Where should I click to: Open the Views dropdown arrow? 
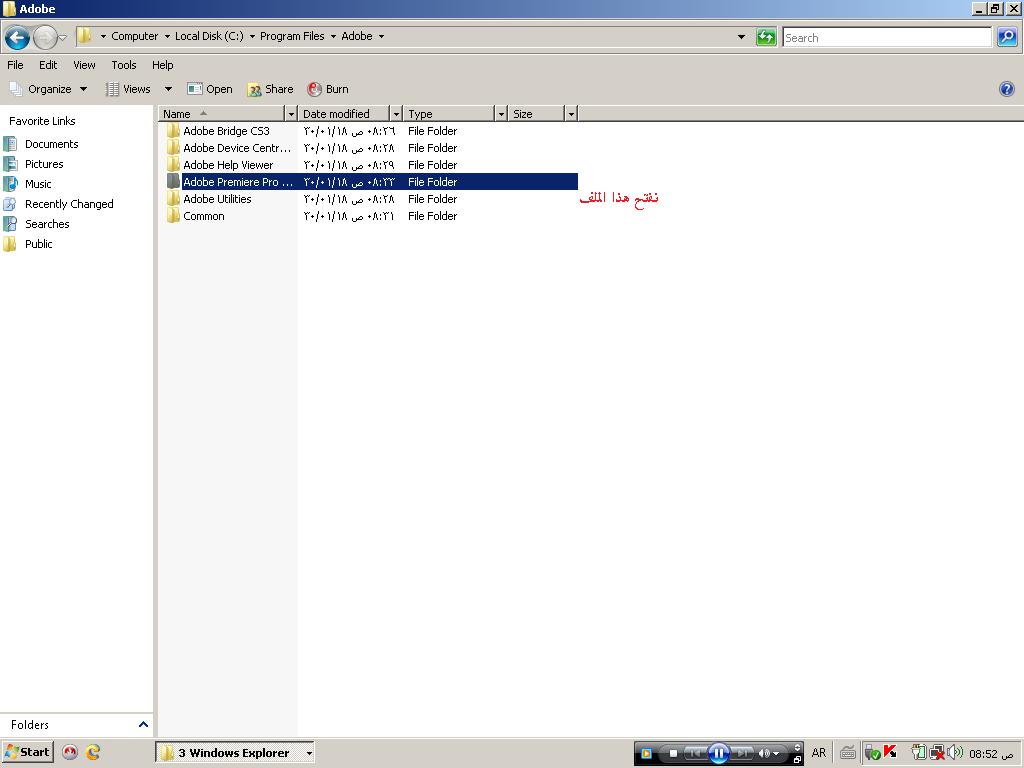(x=168, y=89)
